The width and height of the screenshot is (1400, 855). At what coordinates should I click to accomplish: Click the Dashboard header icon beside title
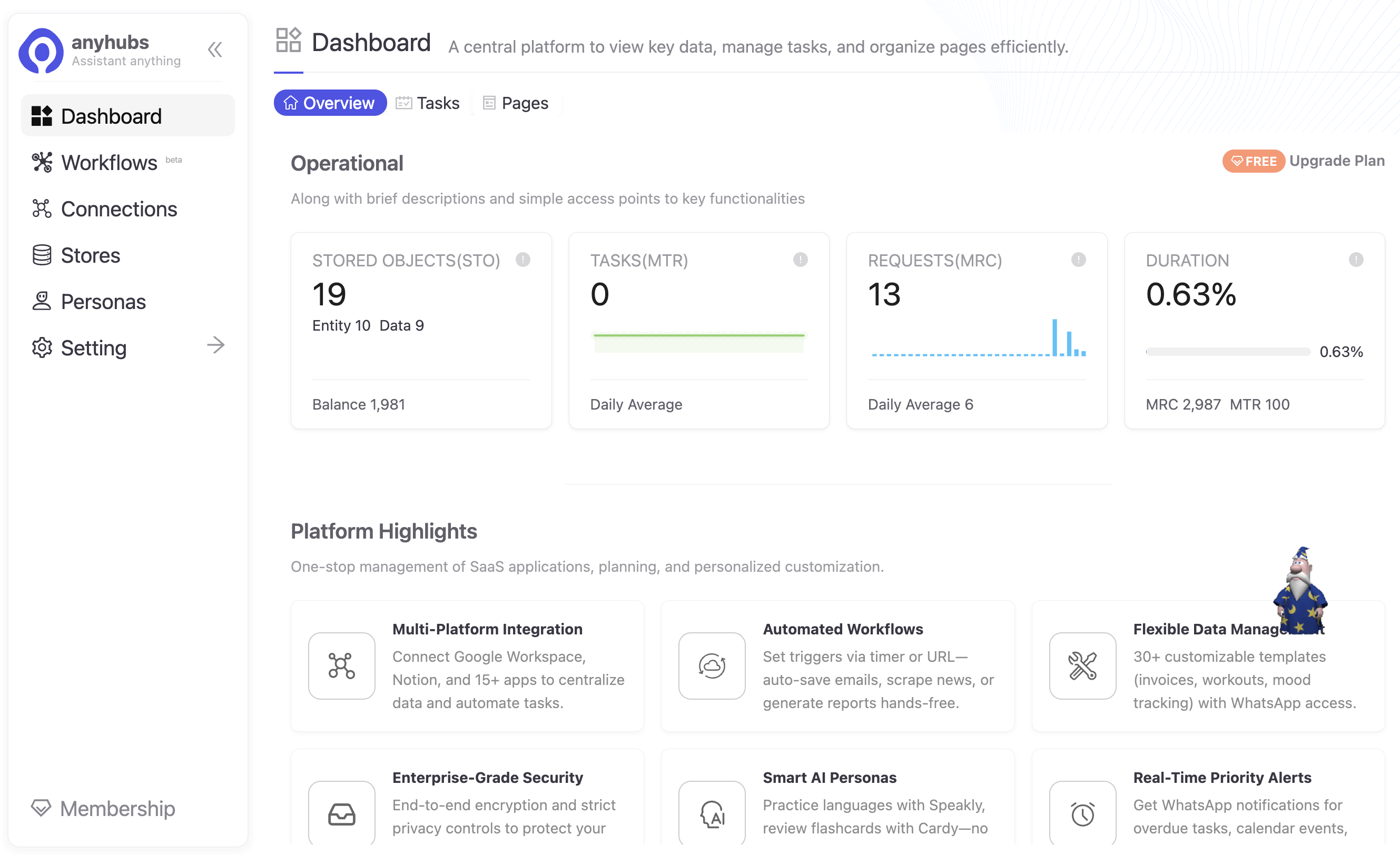click(x=289, y=40)
